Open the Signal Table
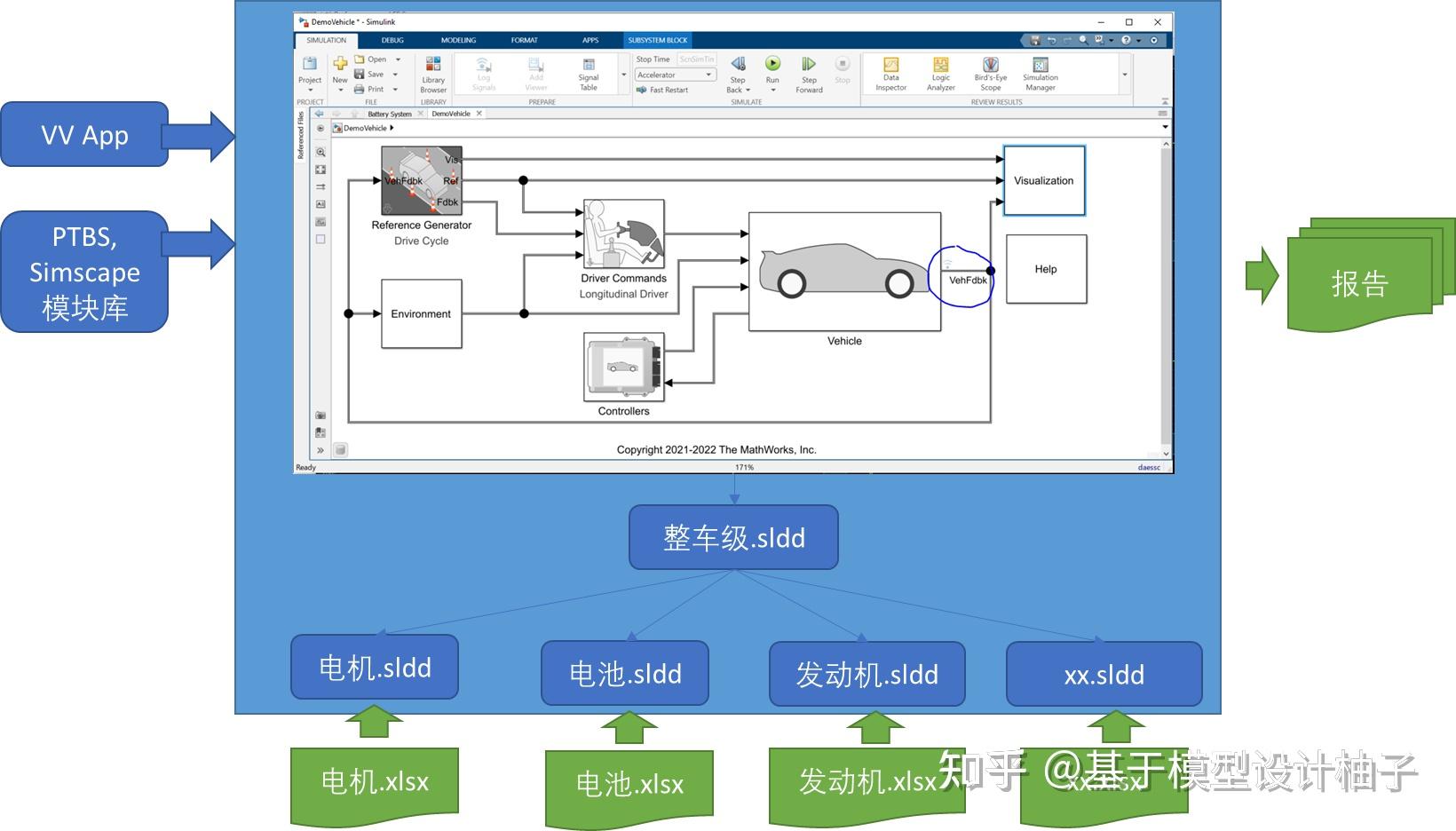 (x=589, y=75)
